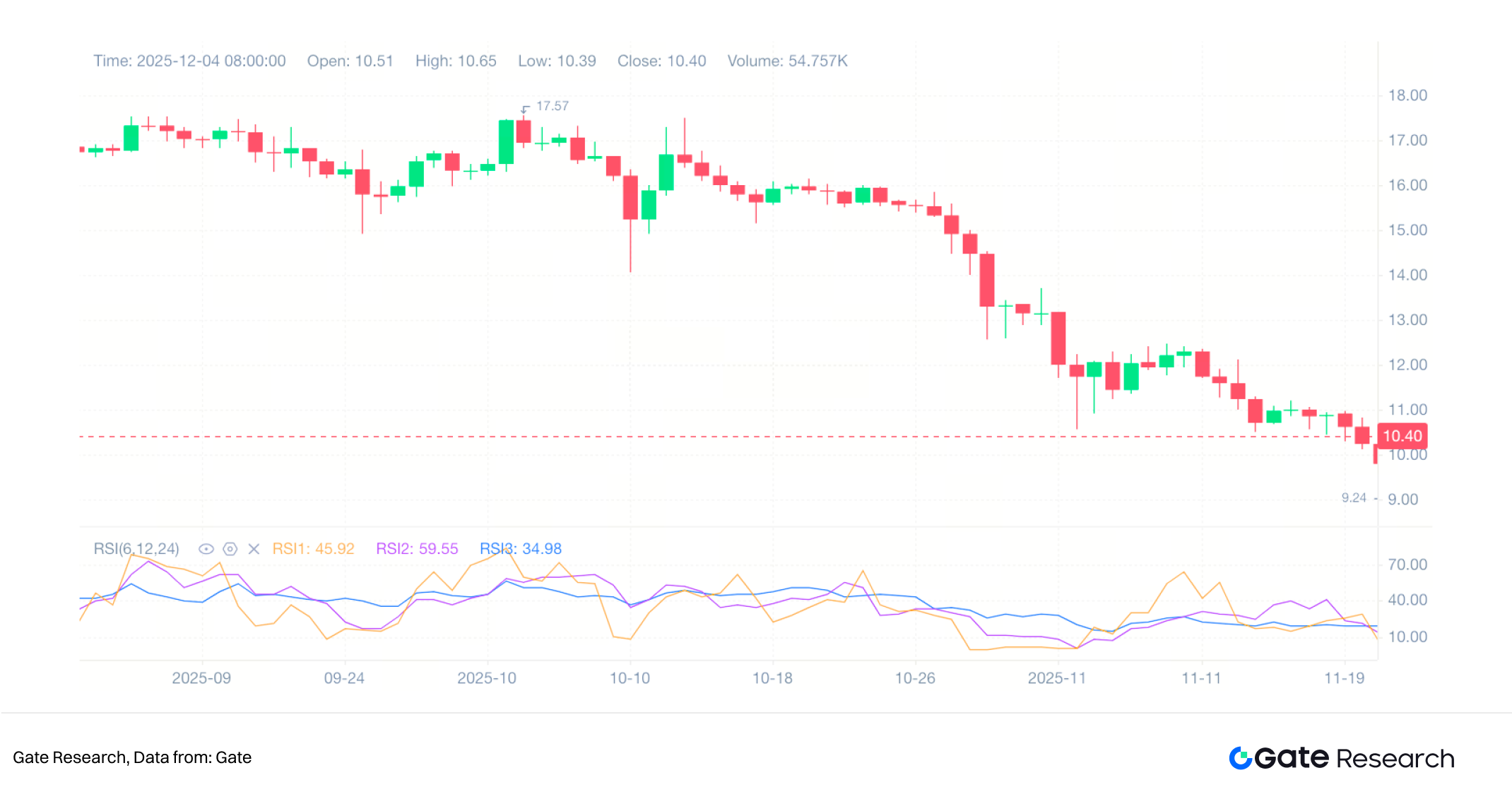Screen dimensions: 1512x804
Task: Click the 11-19 date axis label
Action: tap(1344, 678)
